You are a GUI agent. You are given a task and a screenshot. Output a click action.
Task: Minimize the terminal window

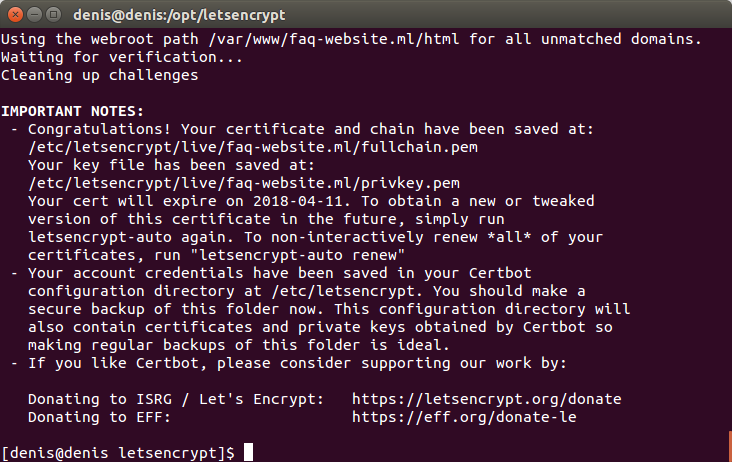[x=35, y=14]
